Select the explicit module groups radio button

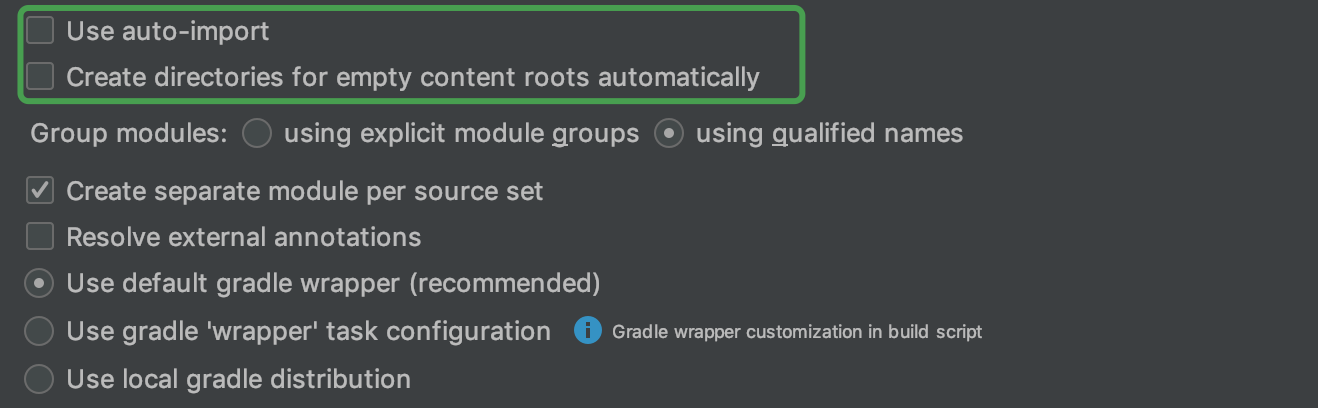(257, 133)
